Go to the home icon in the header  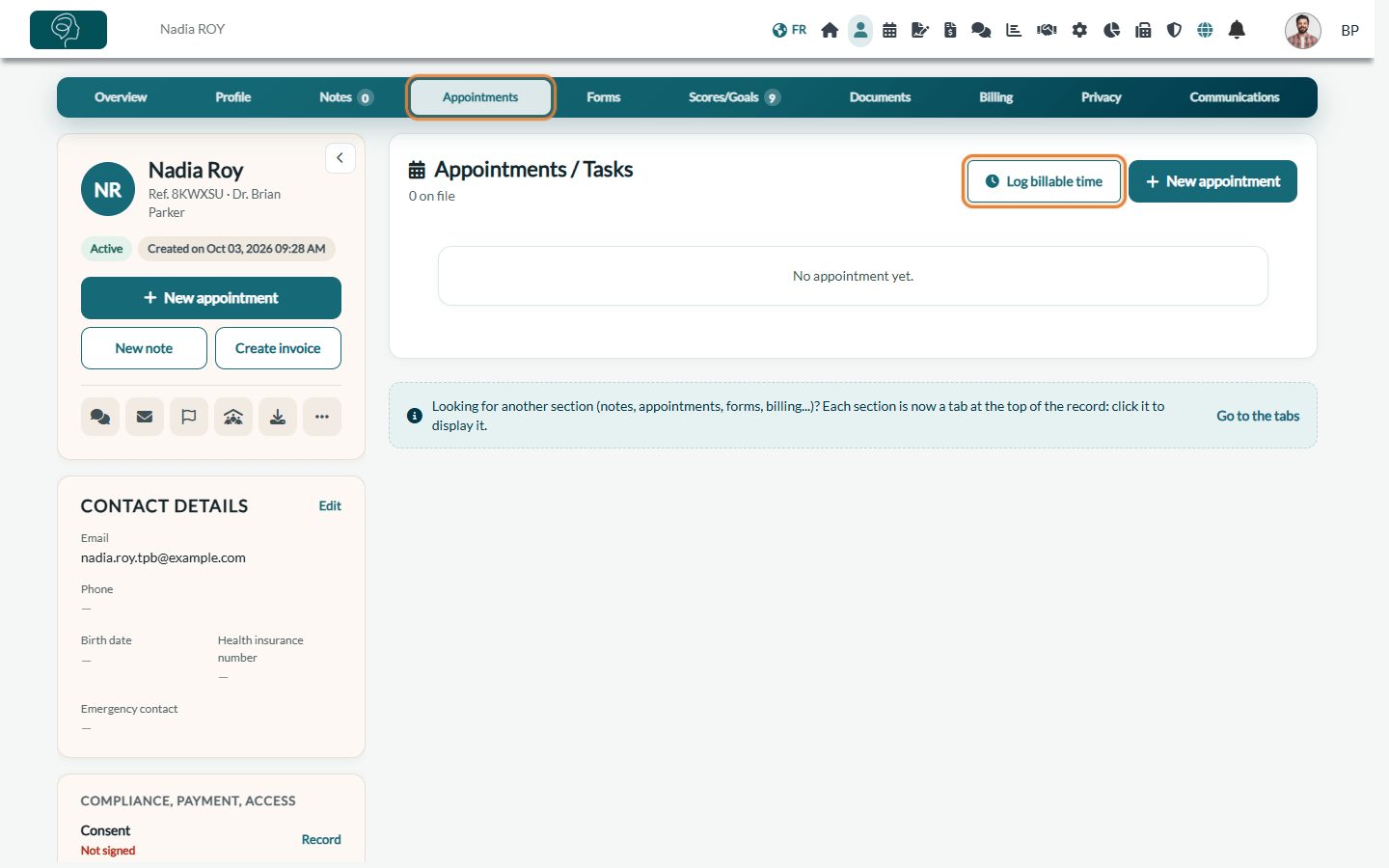830,30
